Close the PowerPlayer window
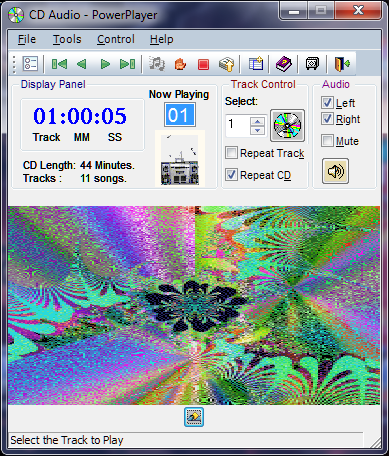The height and width of the screenshot is (456, 389). click(358, 11)
